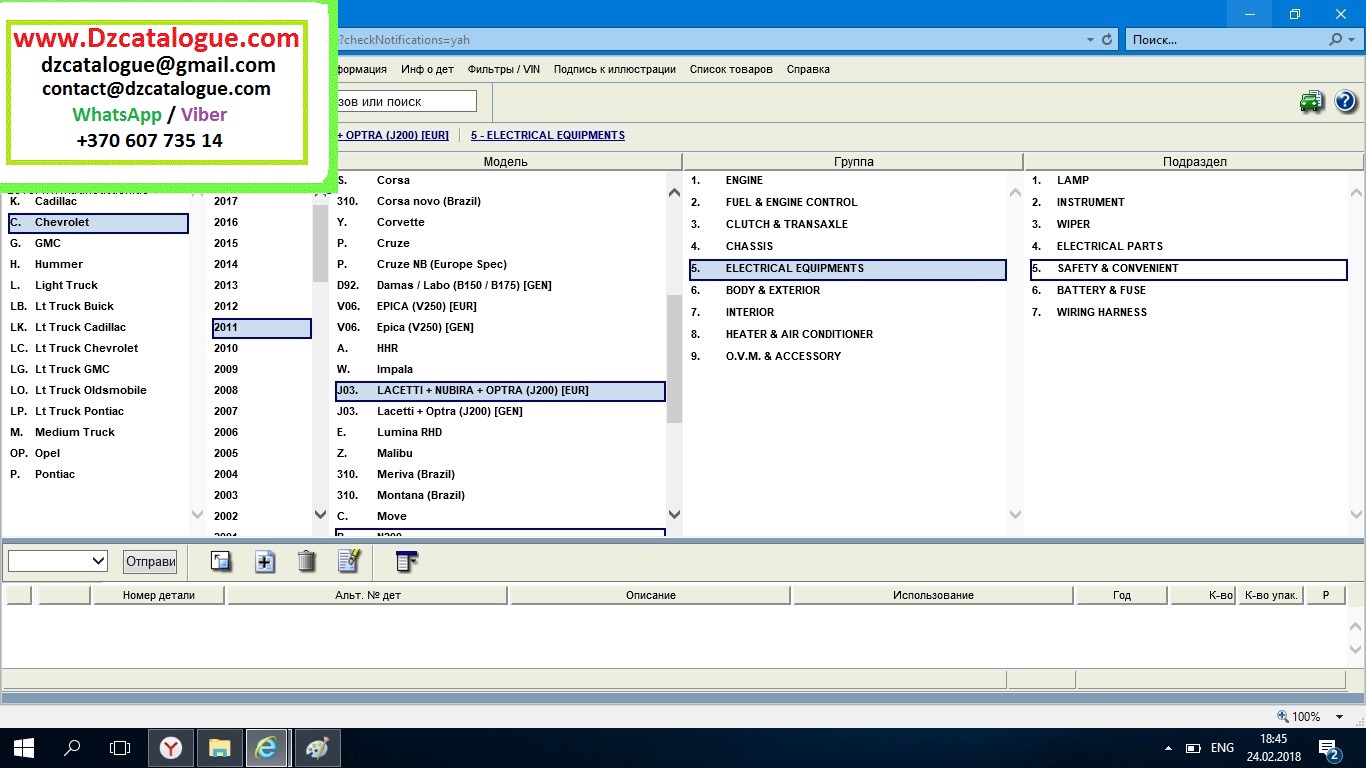Open the list options dropdown icon
Screen dimensions: 1366x768
point(406,561)
